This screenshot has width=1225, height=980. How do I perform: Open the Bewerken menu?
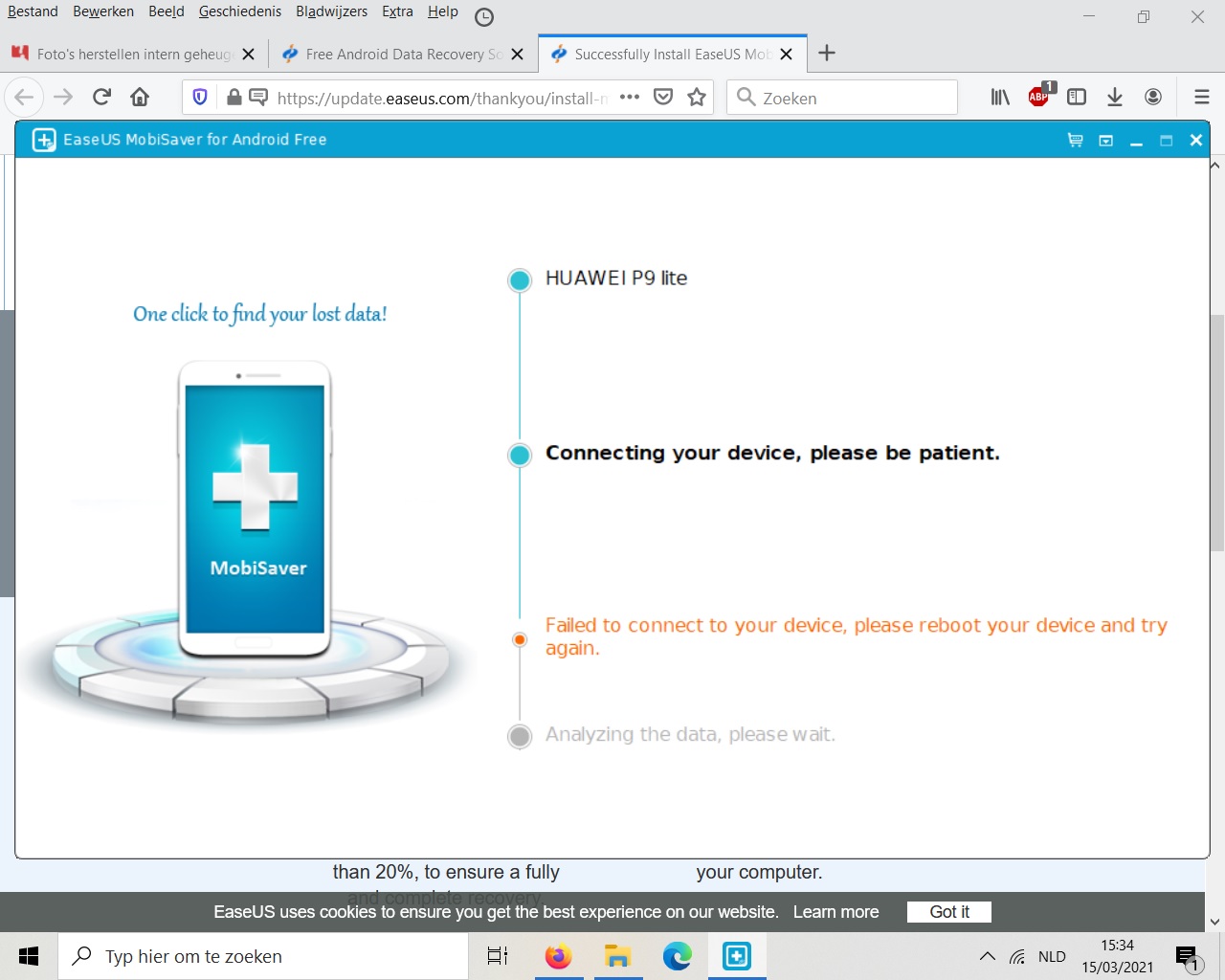coord(103,11)
